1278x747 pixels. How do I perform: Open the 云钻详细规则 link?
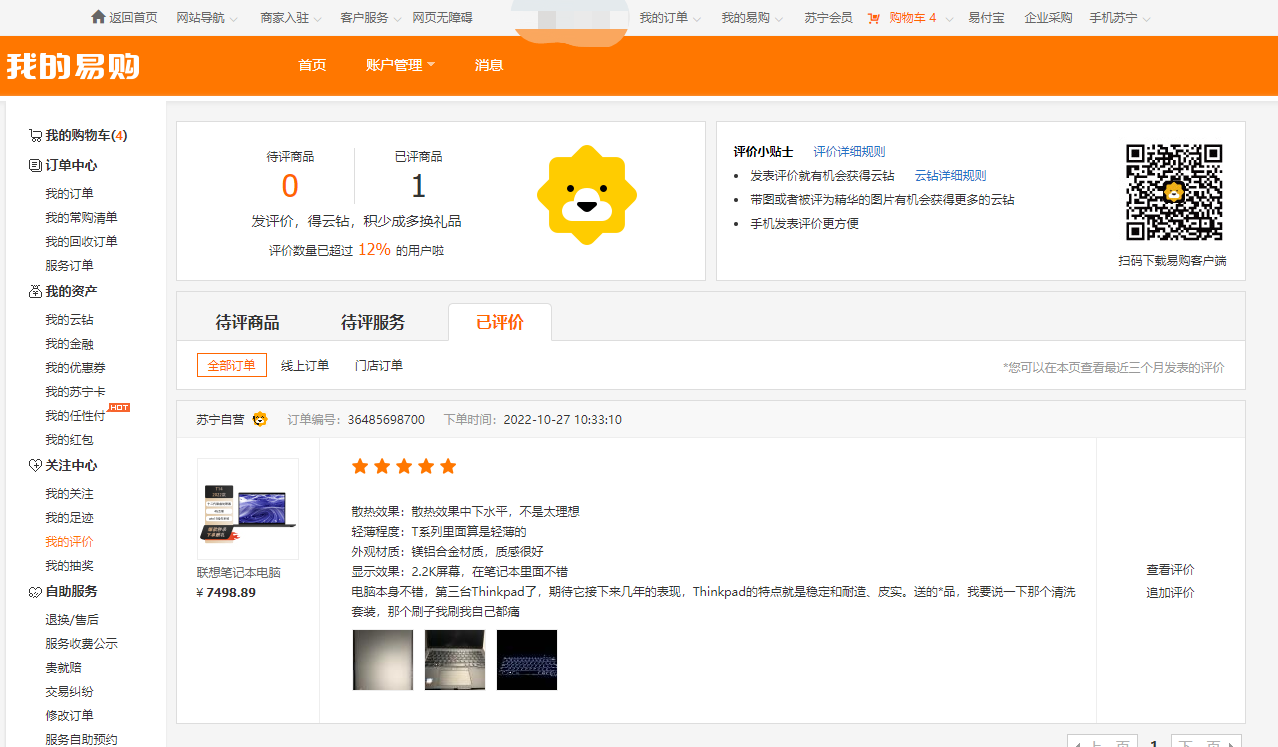(x=950, y=176)
